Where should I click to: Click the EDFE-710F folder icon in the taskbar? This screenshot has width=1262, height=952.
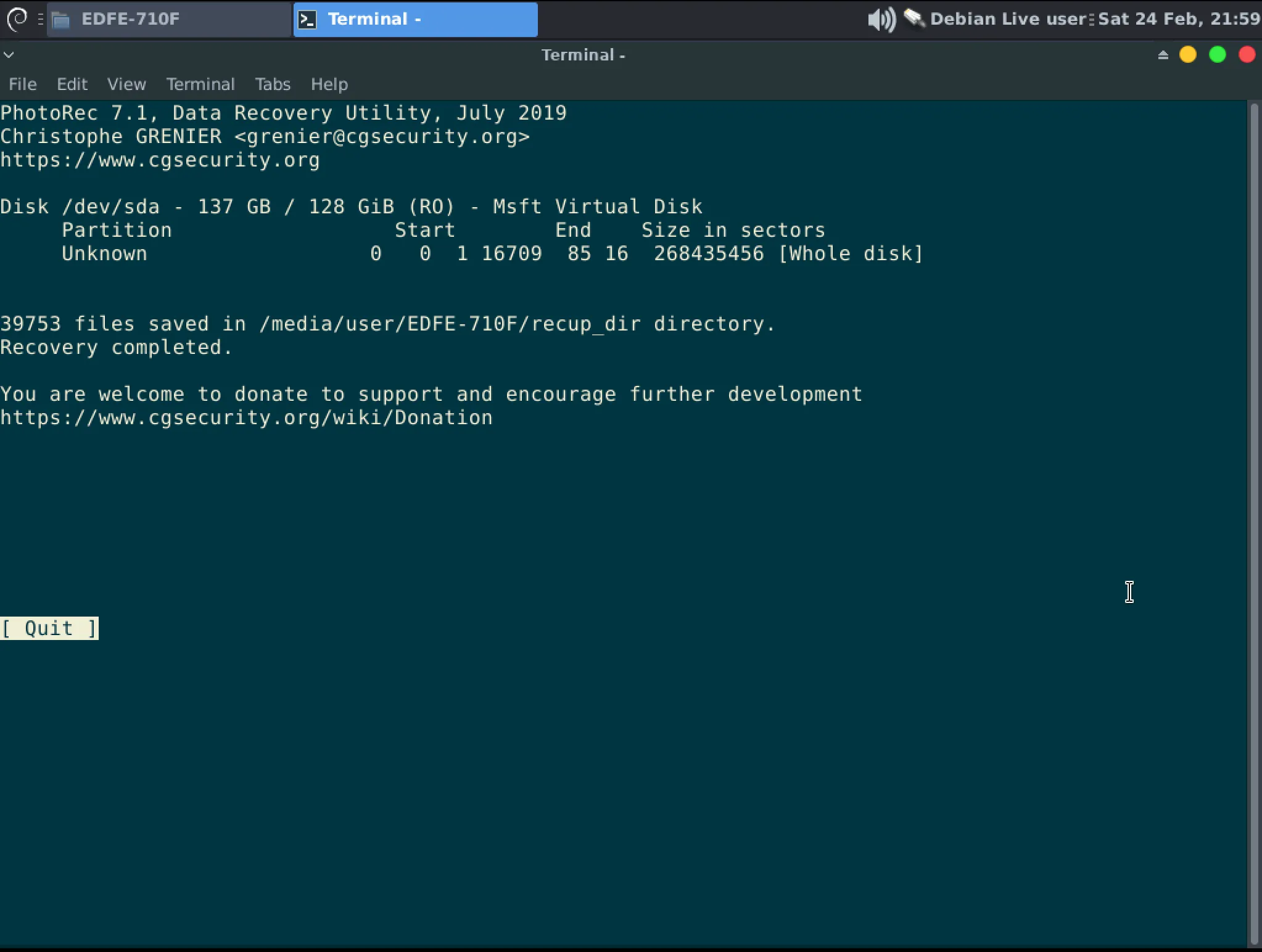[x=60, y=20]
